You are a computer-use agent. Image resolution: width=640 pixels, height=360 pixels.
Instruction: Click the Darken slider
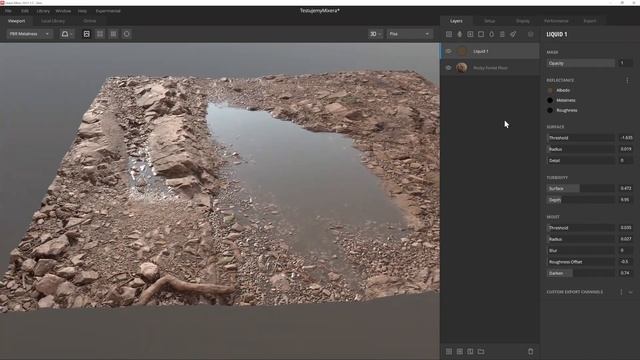coord(581,273)
